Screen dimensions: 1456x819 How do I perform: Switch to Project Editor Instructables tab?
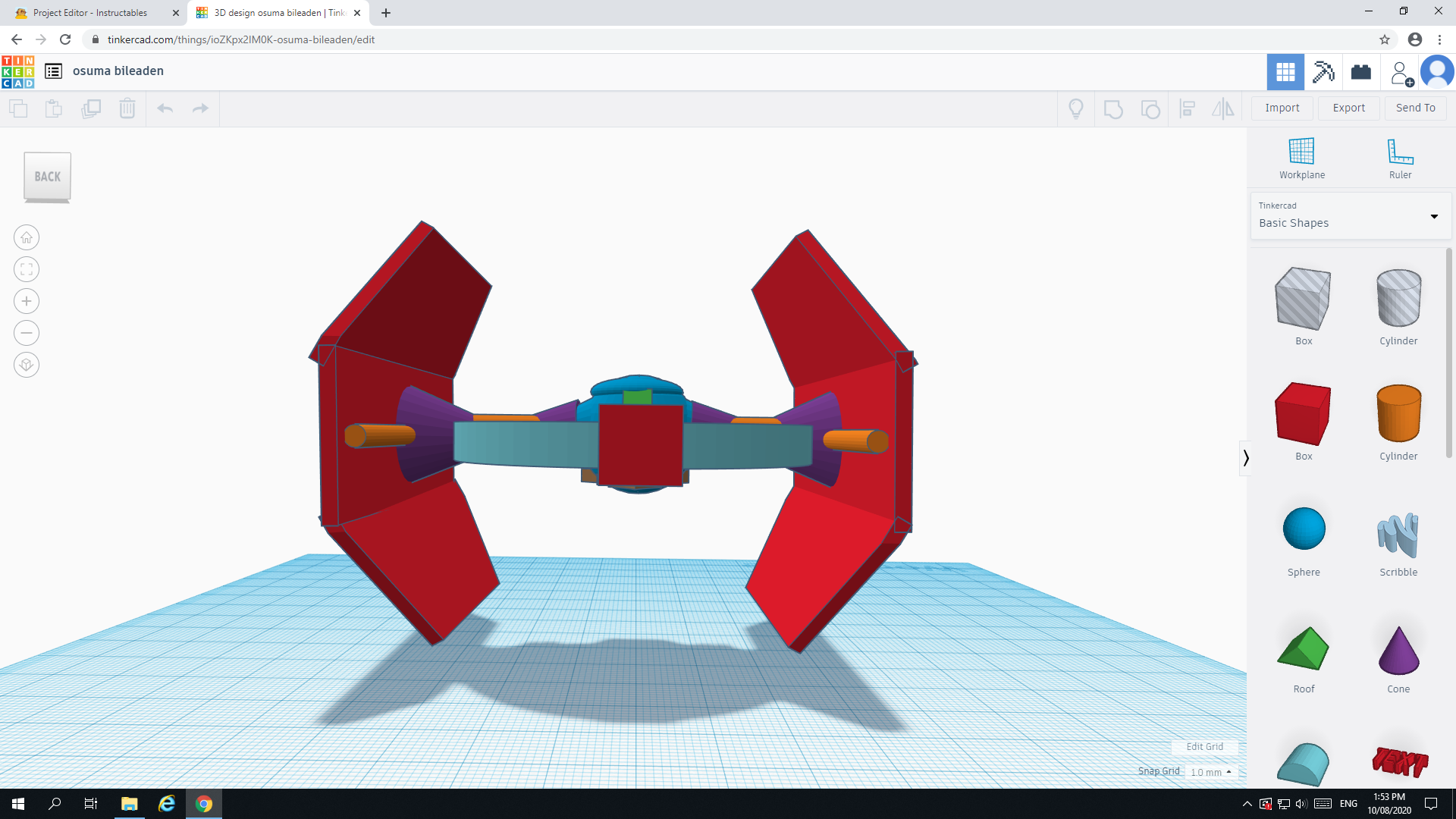(90, 13)
